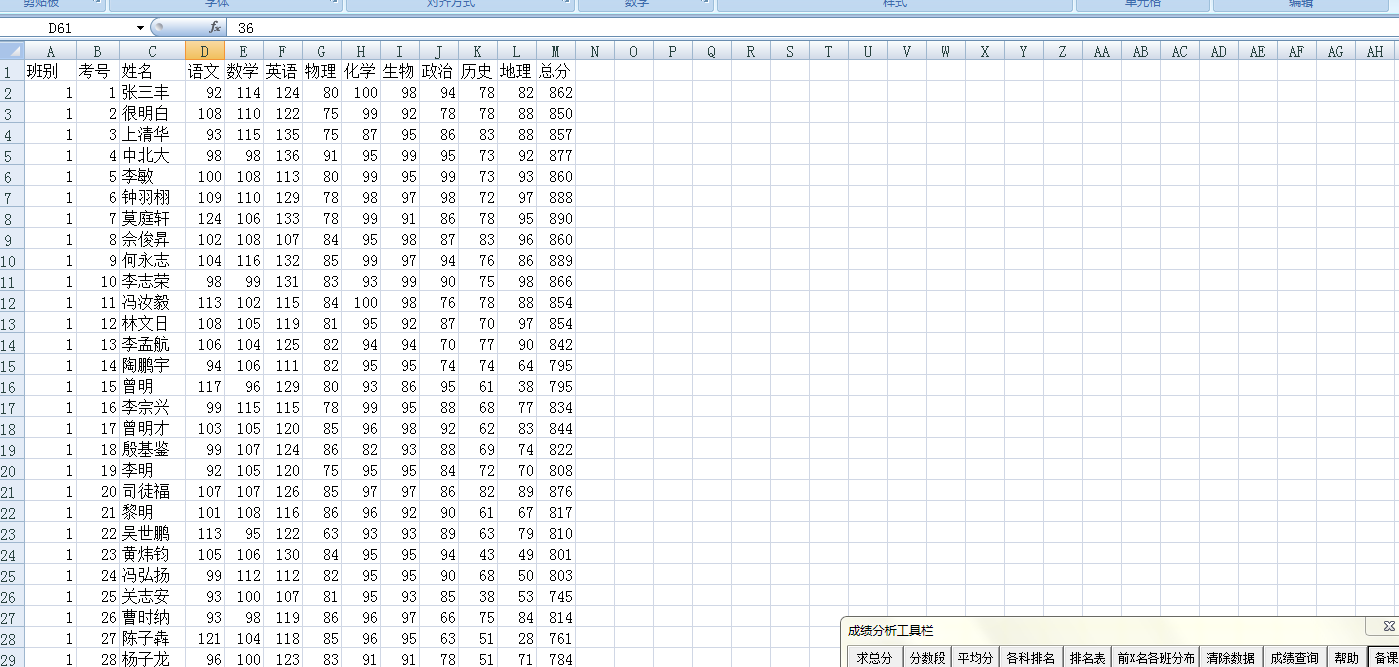The width and height of the screenshot is (1399, 667).
Task: Select the 化学 header cell
Action: pos(360,71)
